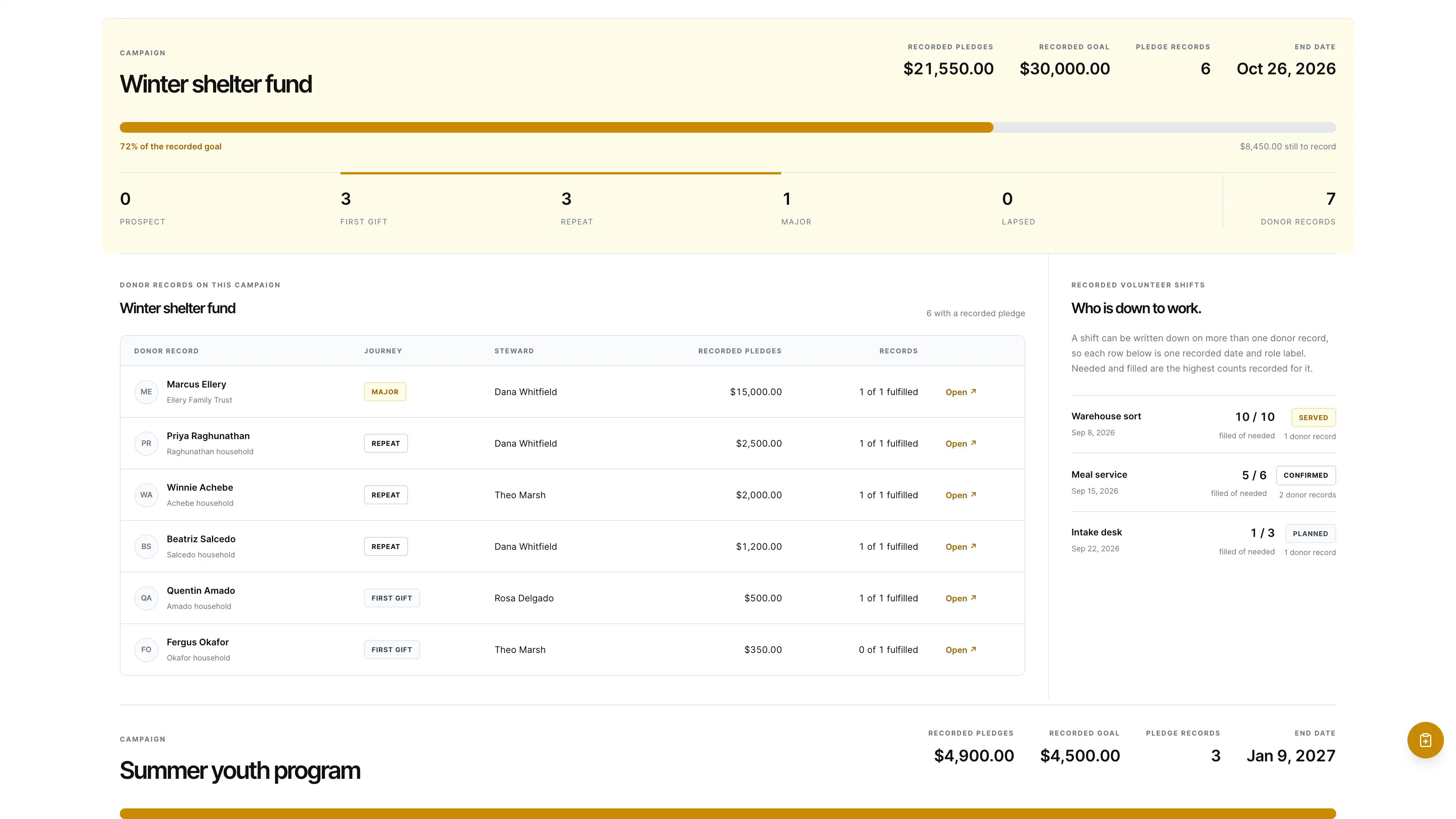Click the PR avatar for Priya Raghunathan
This screenshot has height=819, width=1456.
coord(146,443)
